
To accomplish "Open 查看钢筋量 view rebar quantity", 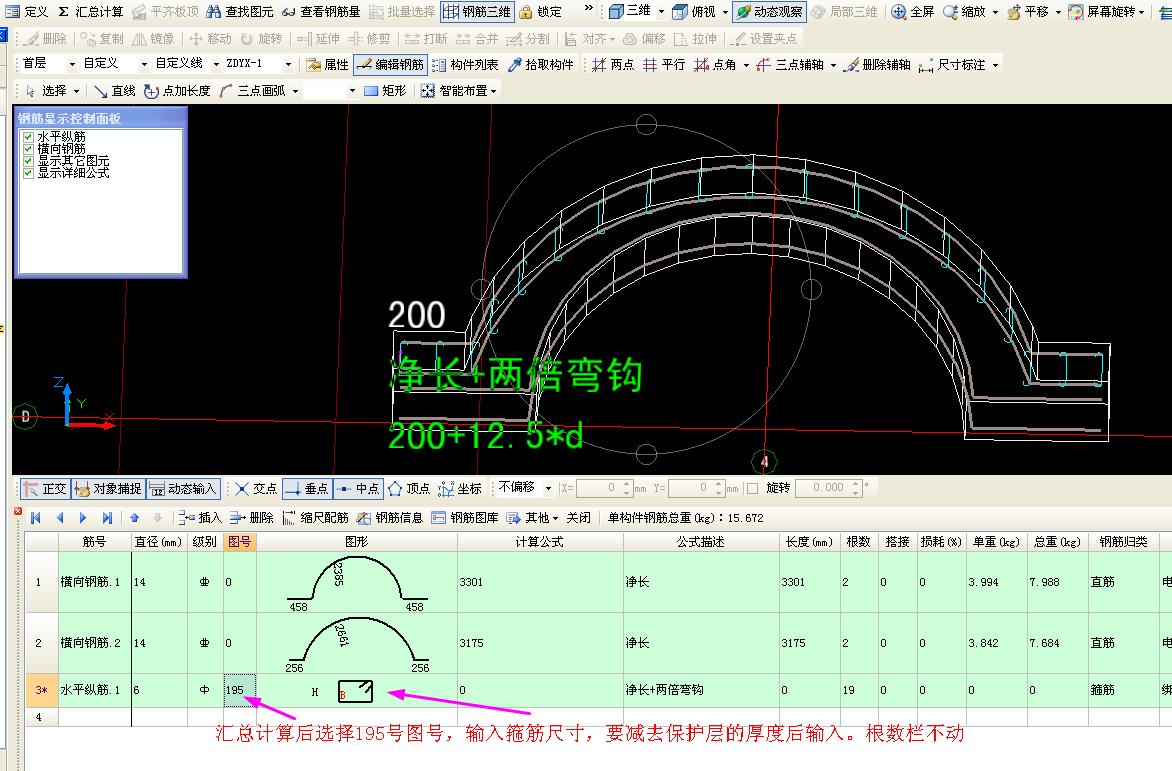I will tap(321, 11).
